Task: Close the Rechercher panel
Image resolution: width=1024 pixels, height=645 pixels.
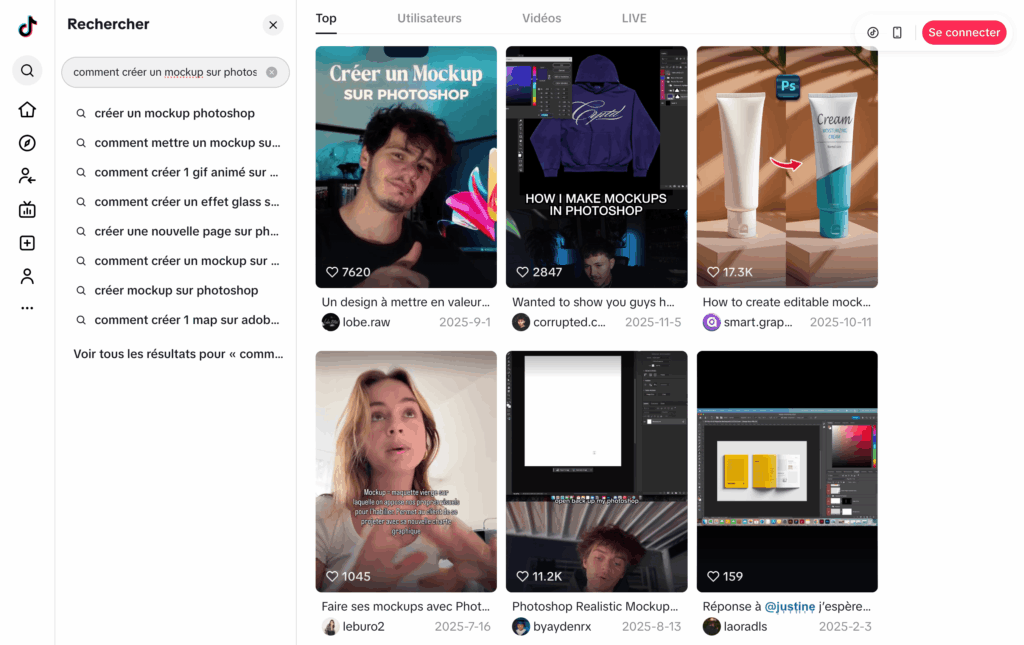Action: tap(272, 24)
